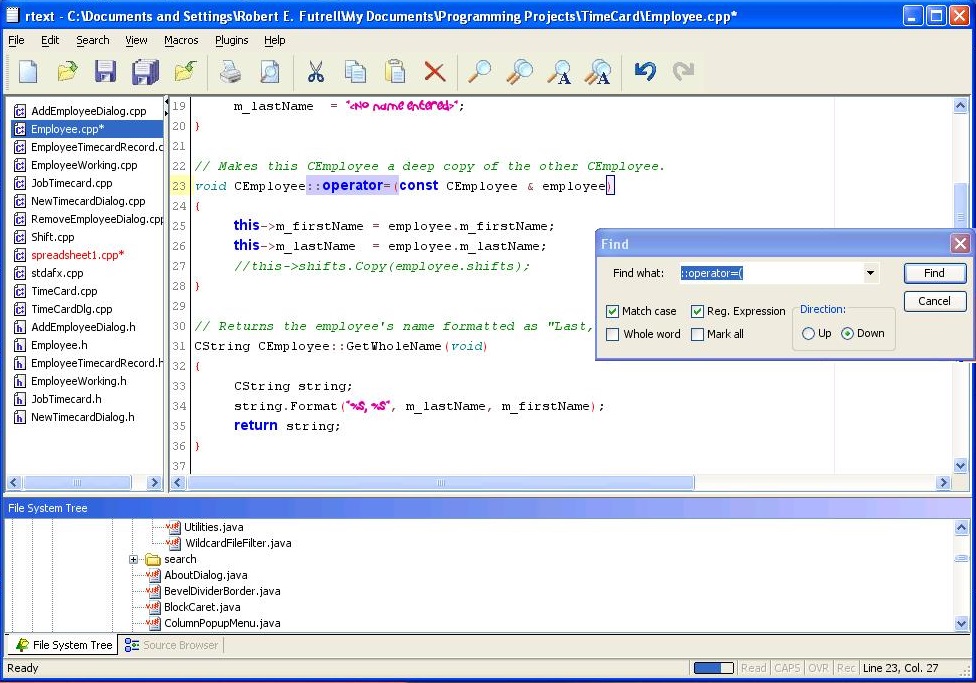
Task: Click the Print icon in the toolbar
Action: pyautogui.click(x=231, y=72)
